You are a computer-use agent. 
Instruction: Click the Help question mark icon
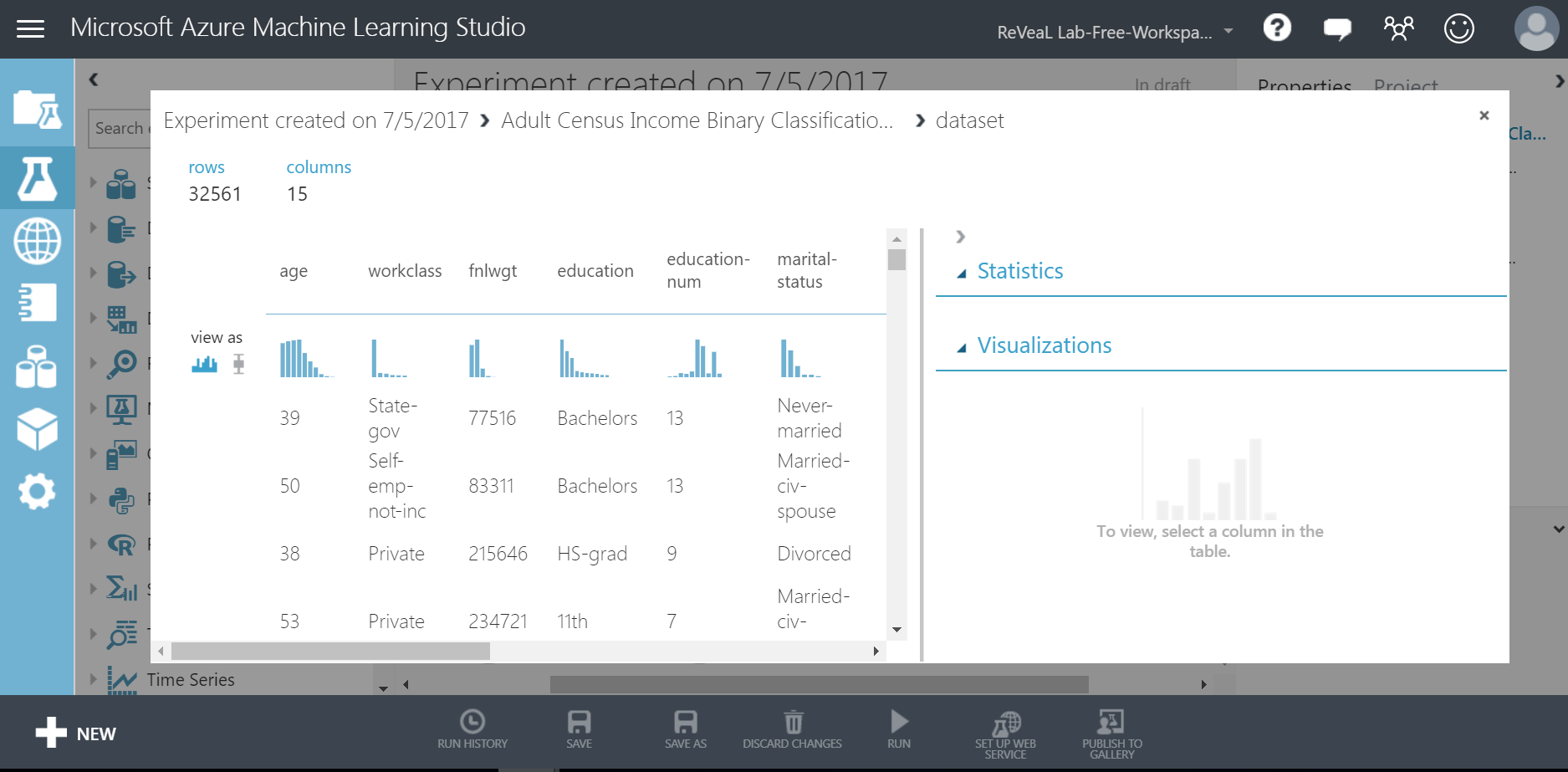point(1277,28)
